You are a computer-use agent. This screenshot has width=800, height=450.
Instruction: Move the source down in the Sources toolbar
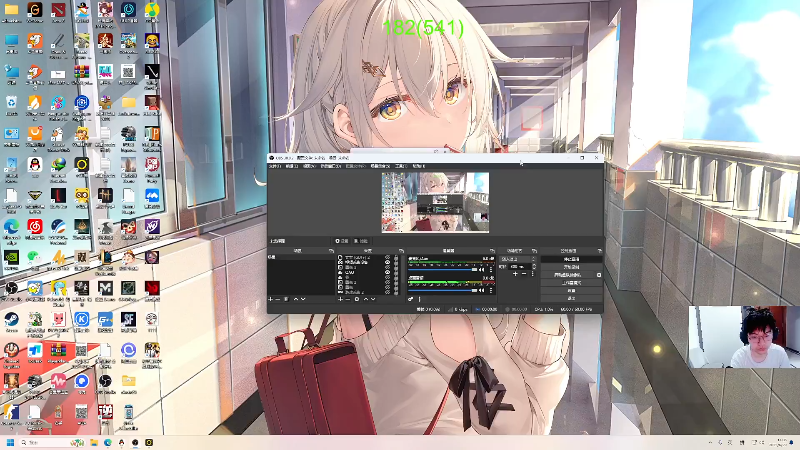(x=373, y=299)
